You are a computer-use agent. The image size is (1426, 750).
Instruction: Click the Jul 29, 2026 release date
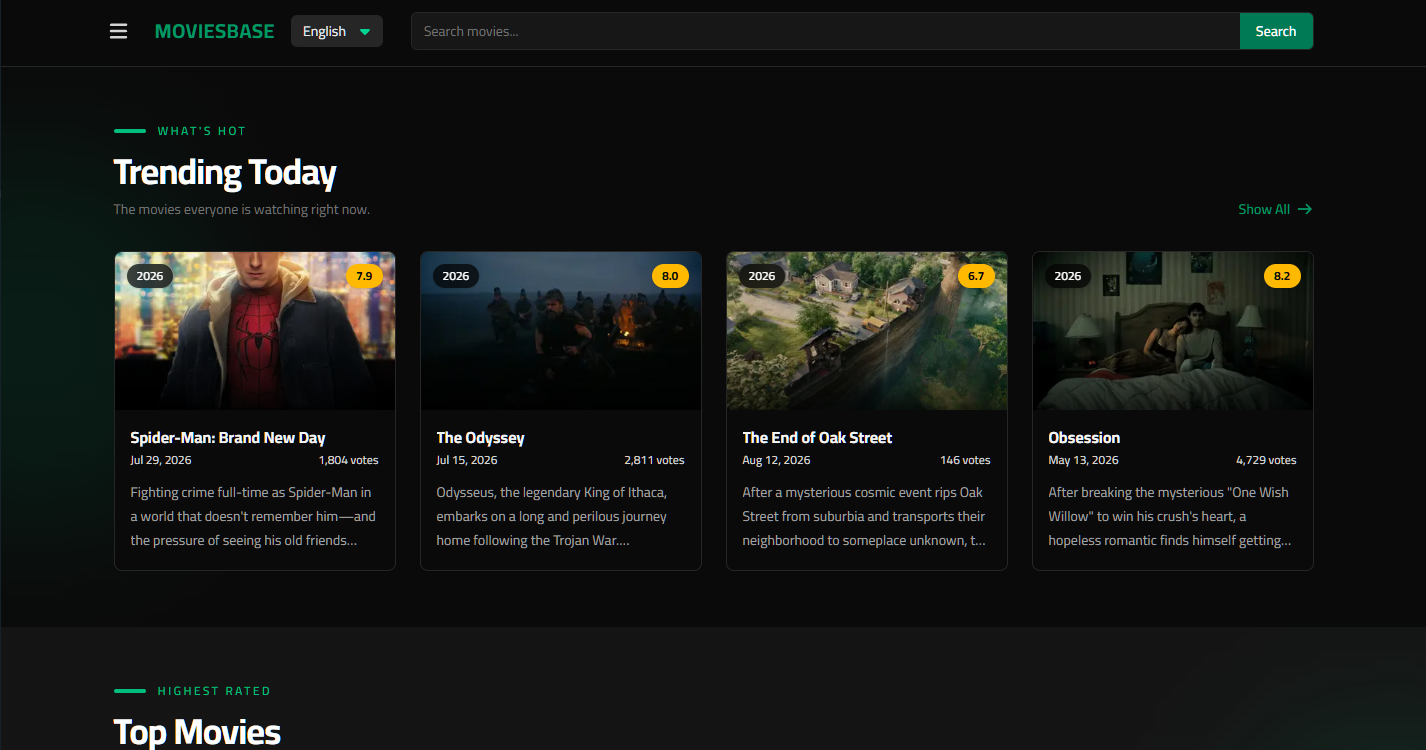161,460
